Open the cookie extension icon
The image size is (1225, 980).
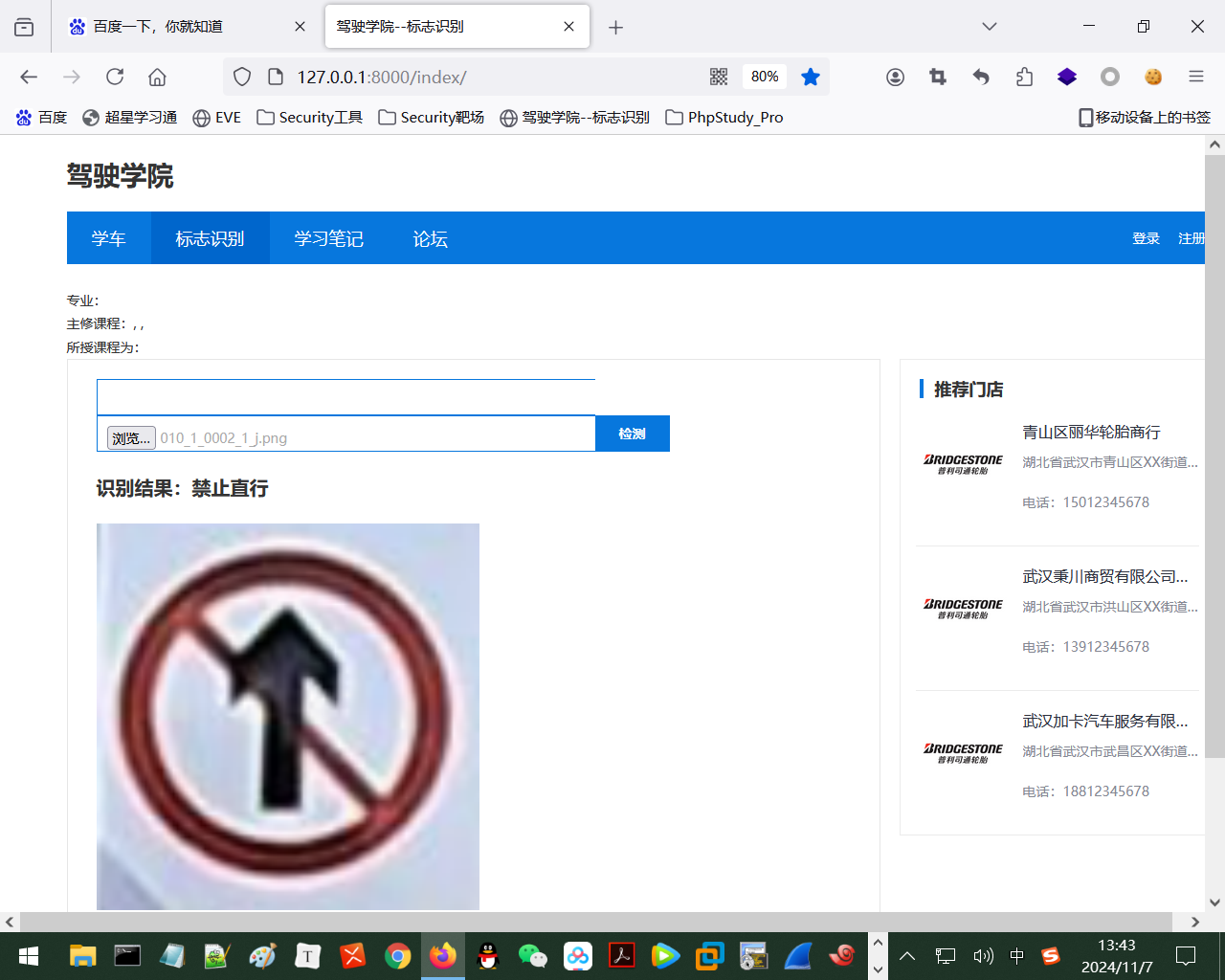[x=1153, y=77]
